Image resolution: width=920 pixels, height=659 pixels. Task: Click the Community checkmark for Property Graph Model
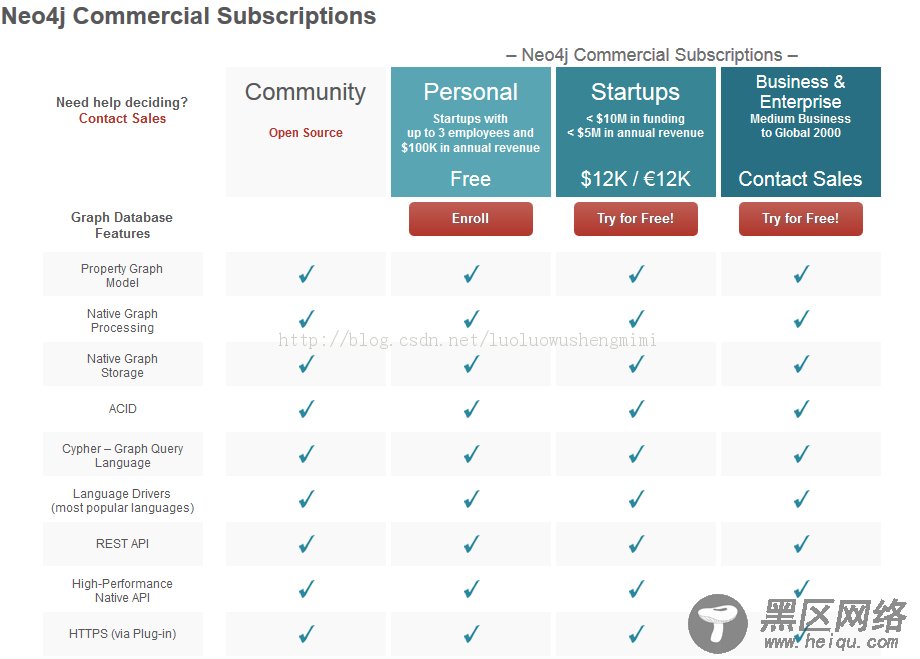306,274
